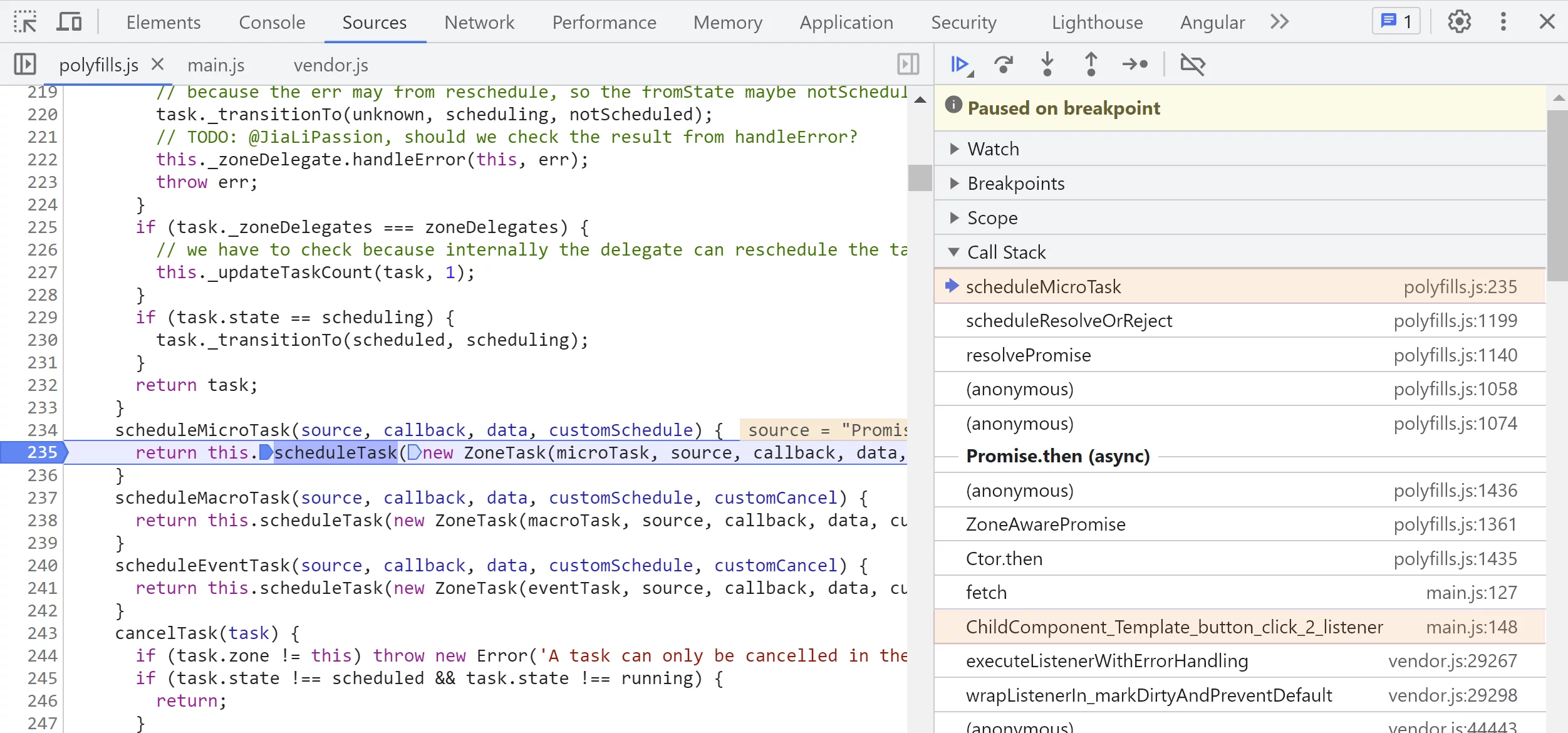This screenshot has width=1568, height=733.
Task: Click the inline marker before new ZoneTask
Action: (414, 452)
